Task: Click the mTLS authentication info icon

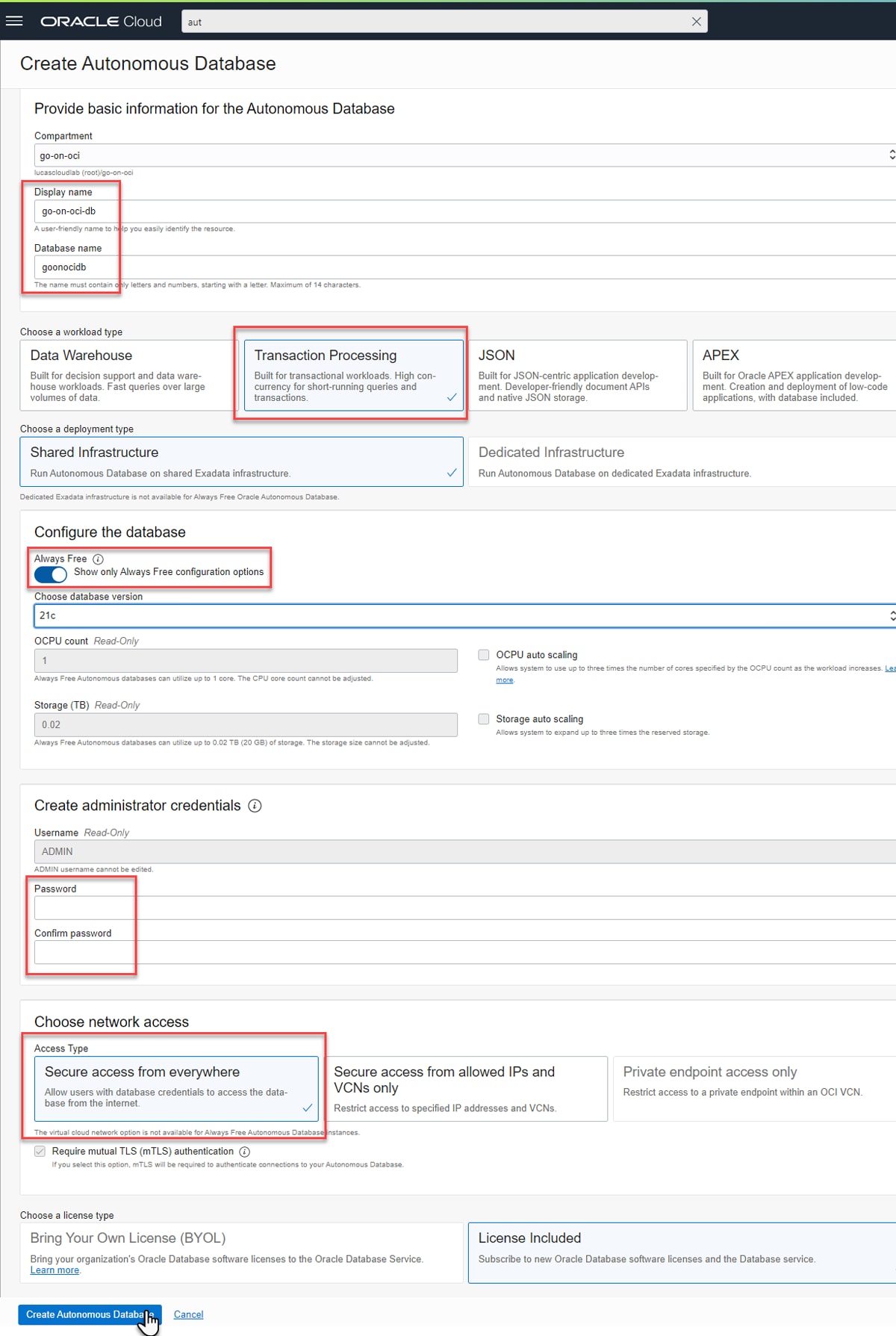Action: tap(244, 1152)
